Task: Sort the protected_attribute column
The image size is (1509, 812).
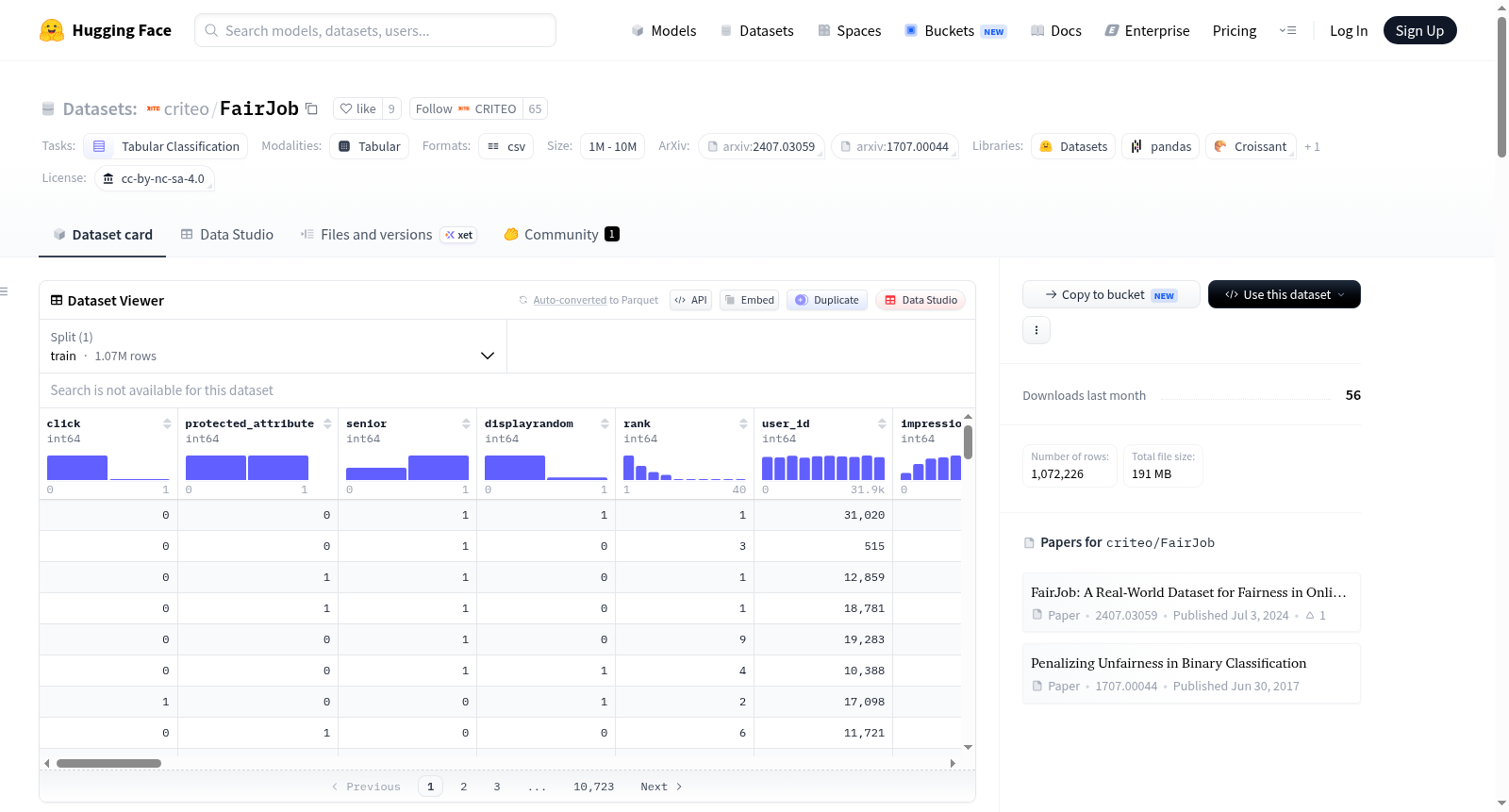Action: coord(327,423)
